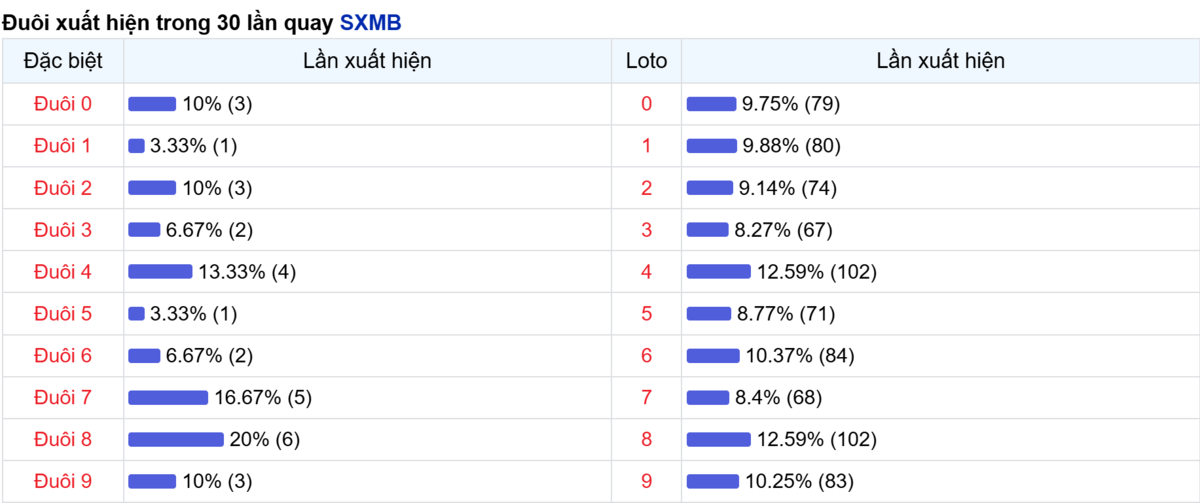Viewport: 1200px width, 503px height.
Task: Click the 12.59% (102) bar for Loto 4
Action: pyautogui.click(x=719, y=272)
